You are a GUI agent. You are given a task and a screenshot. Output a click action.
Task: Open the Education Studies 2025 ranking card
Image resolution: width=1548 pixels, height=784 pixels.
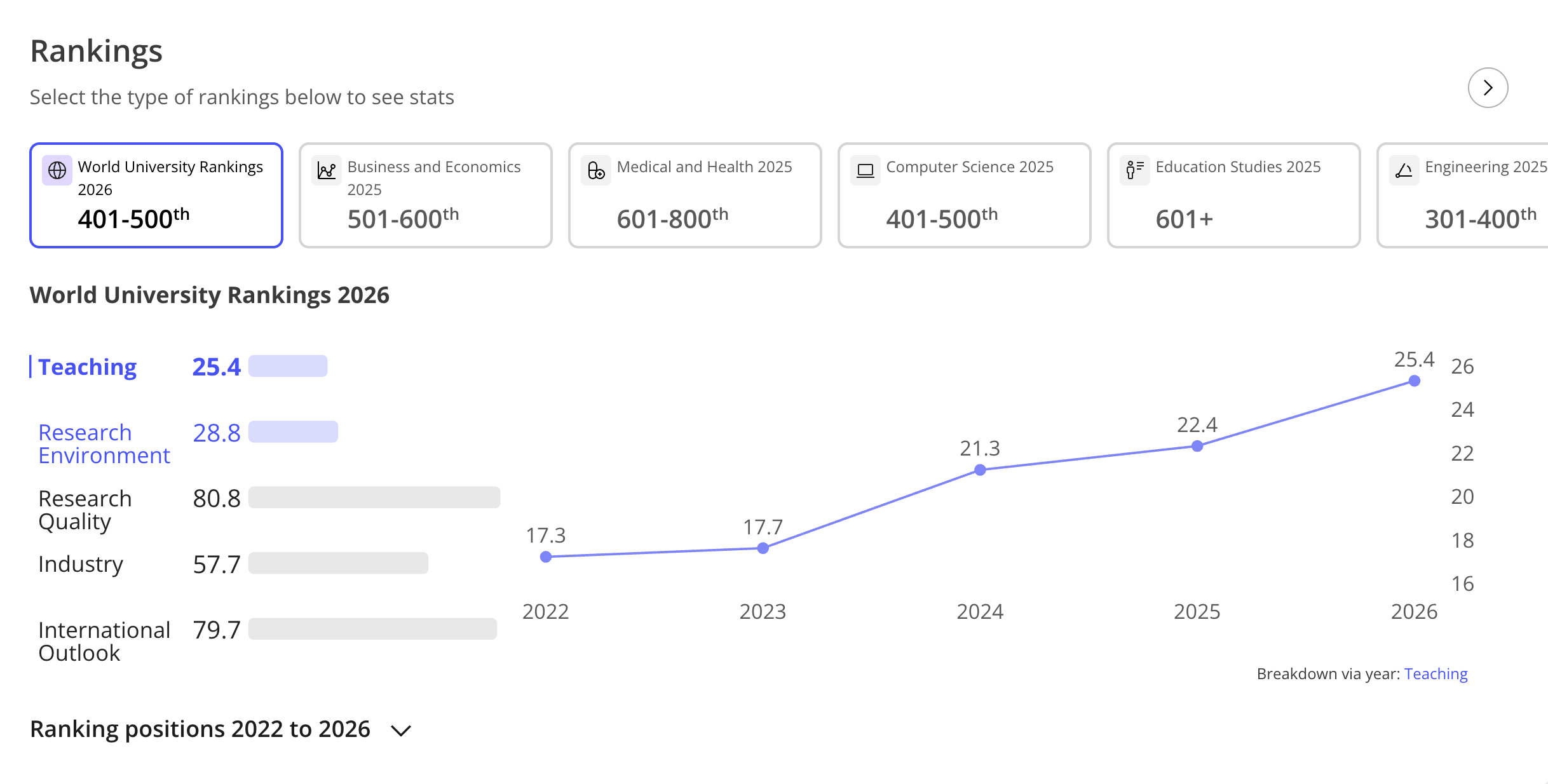pos(1233,195)
